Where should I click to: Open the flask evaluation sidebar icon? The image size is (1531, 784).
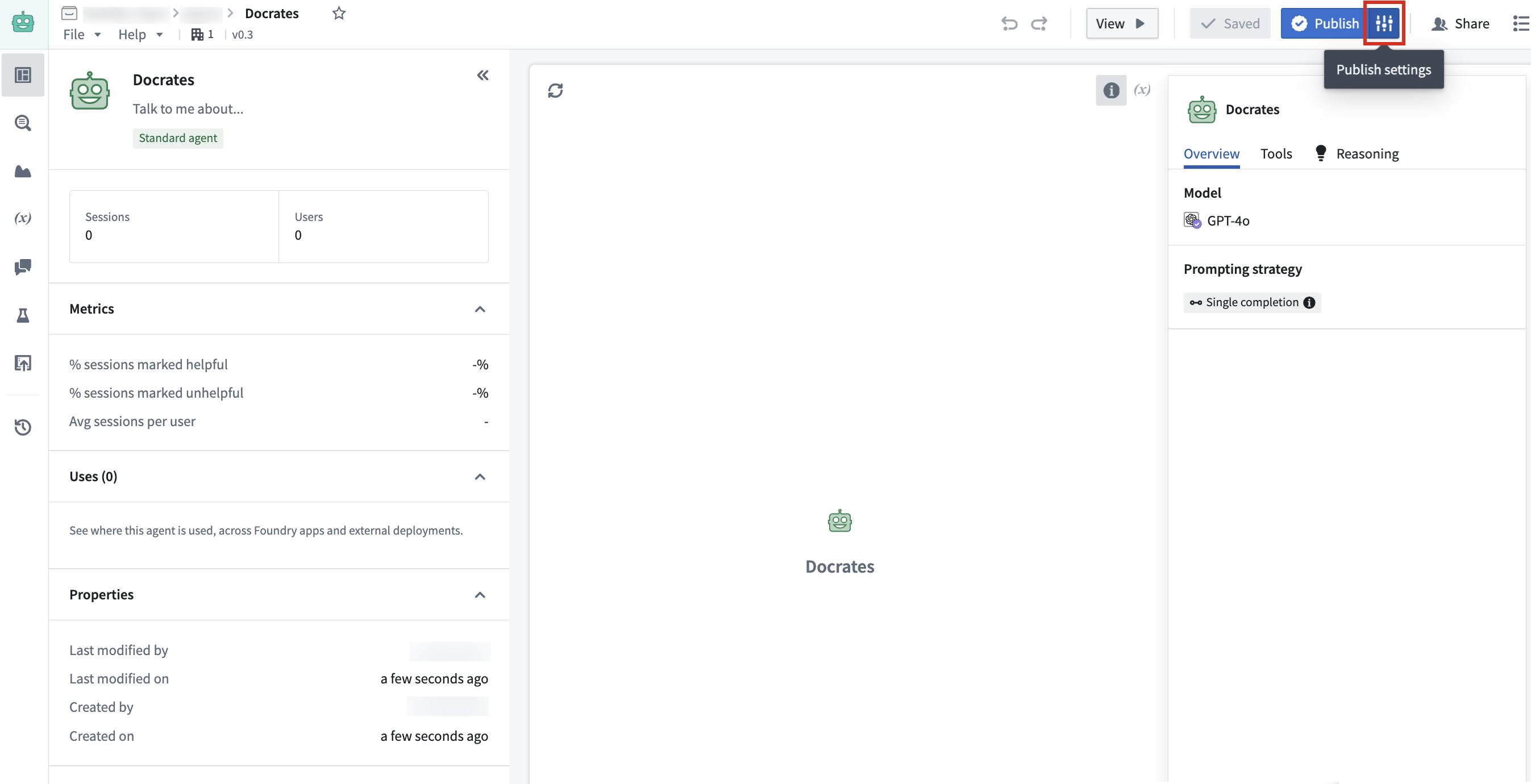tap(23, 315)
